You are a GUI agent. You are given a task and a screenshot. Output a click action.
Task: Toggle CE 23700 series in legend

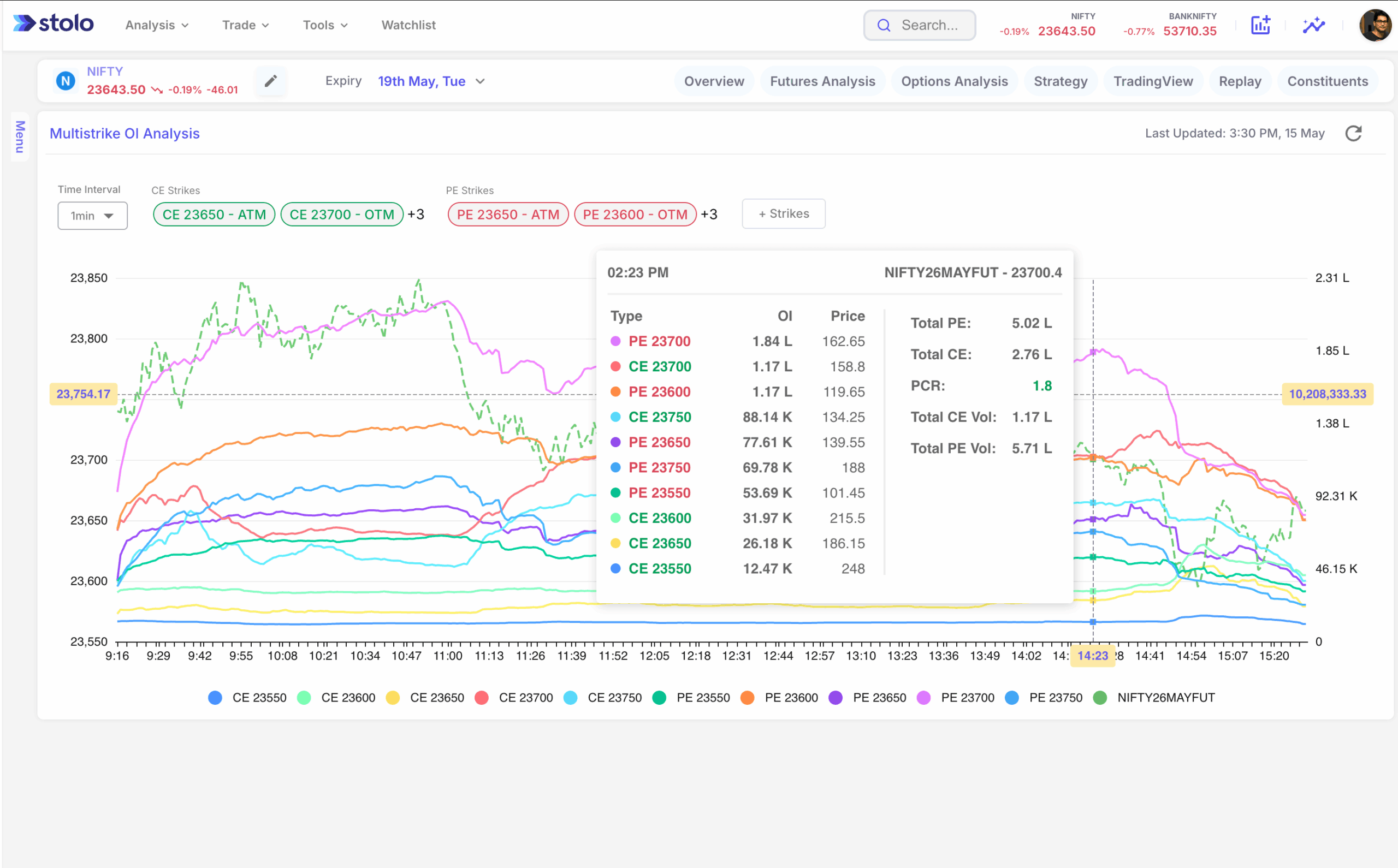pyautogui.click(x=514, y=698)
